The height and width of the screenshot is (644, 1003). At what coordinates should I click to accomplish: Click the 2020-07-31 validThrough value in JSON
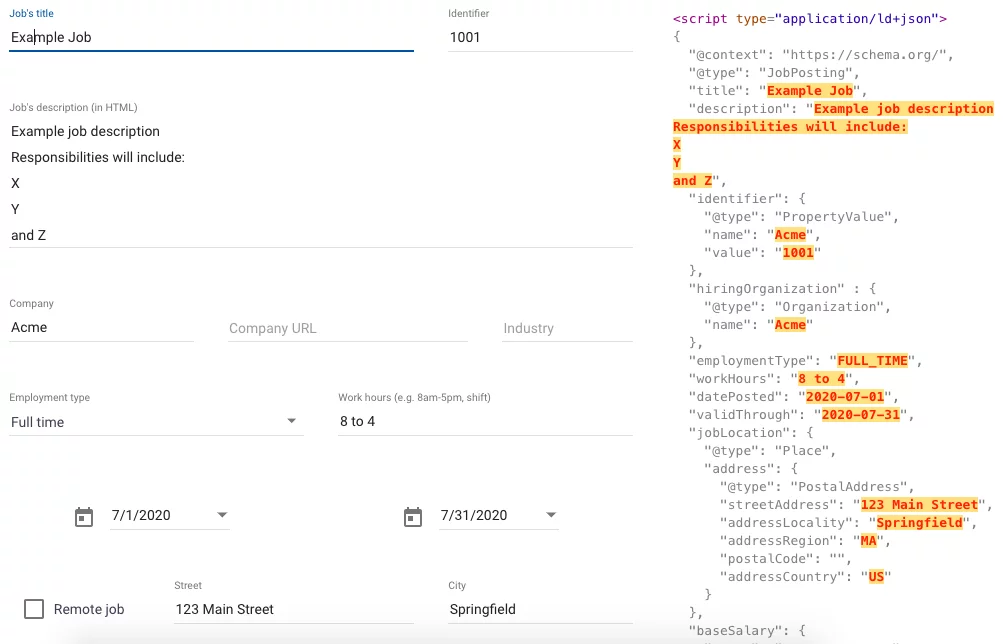(860, 414)
